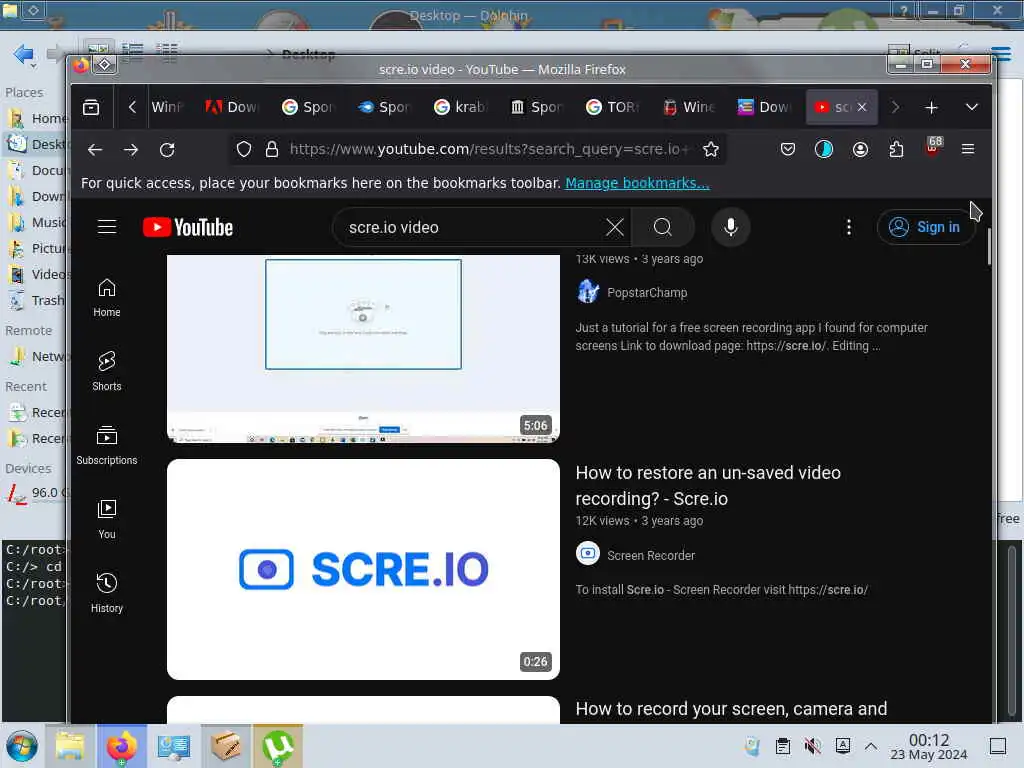This screenshot has height=768, width=1024.
Task: Open the Firefox extensions puzzle icon
Action: point(896,150)
